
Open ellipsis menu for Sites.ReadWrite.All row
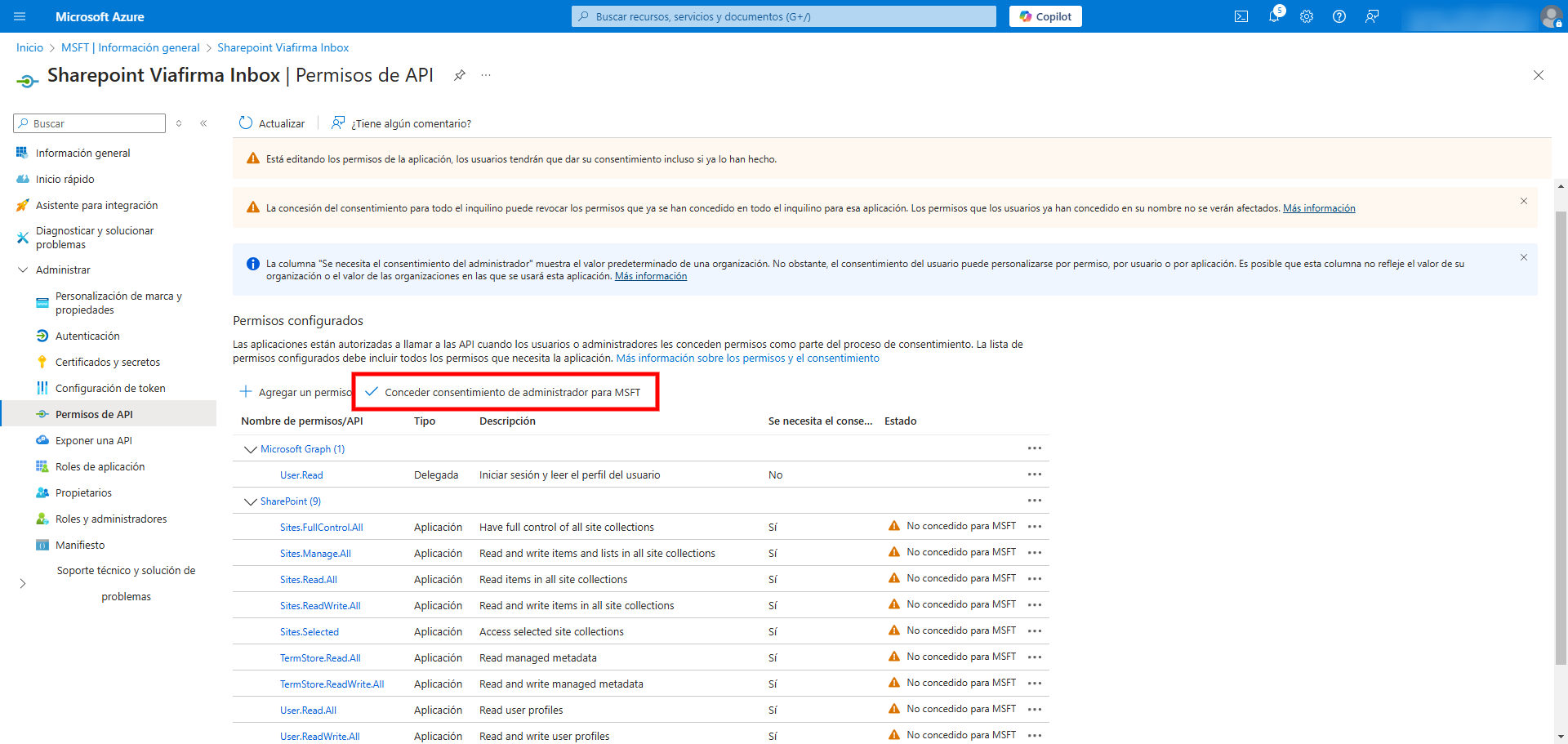point(1035,605)
